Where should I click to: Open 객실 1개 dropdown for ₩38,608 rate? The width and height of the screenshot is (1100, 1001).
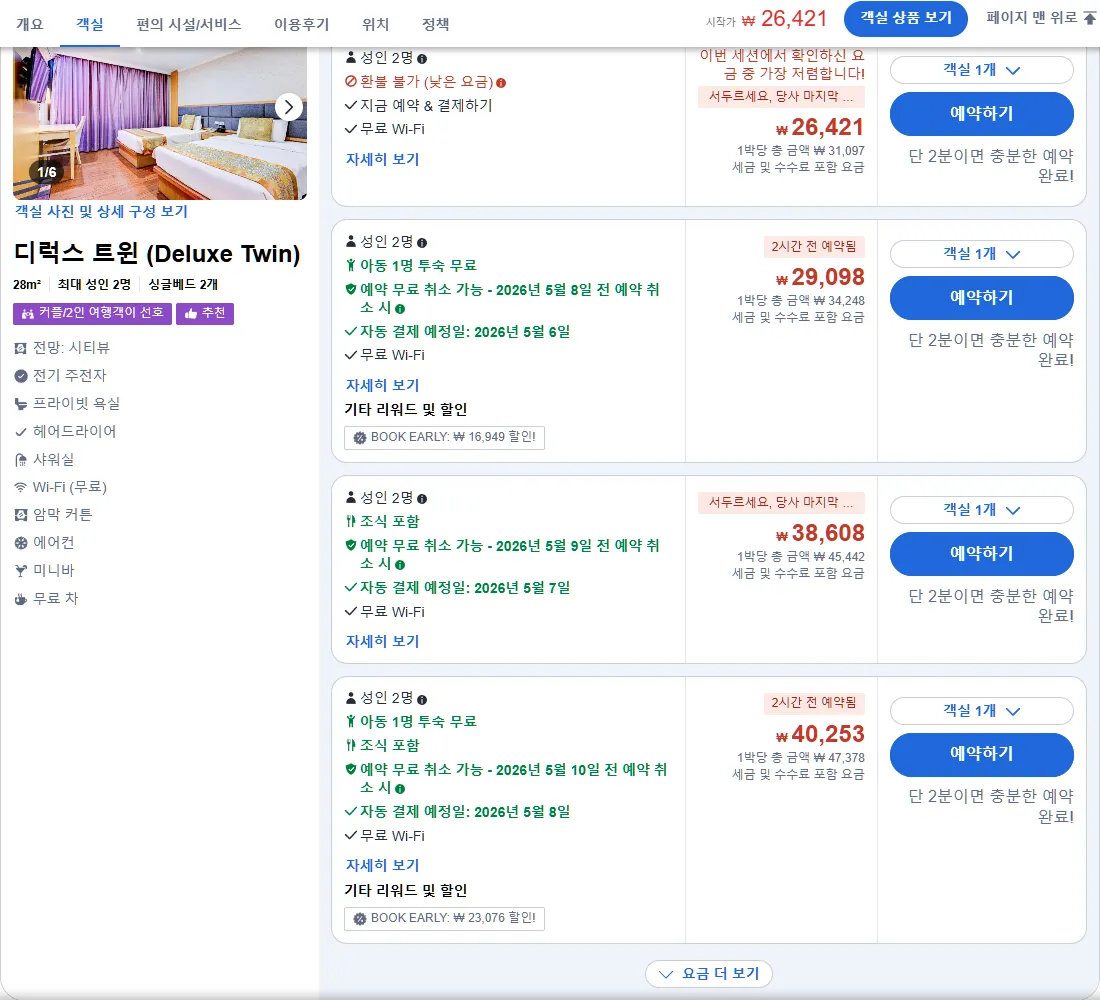pos(981,510)
